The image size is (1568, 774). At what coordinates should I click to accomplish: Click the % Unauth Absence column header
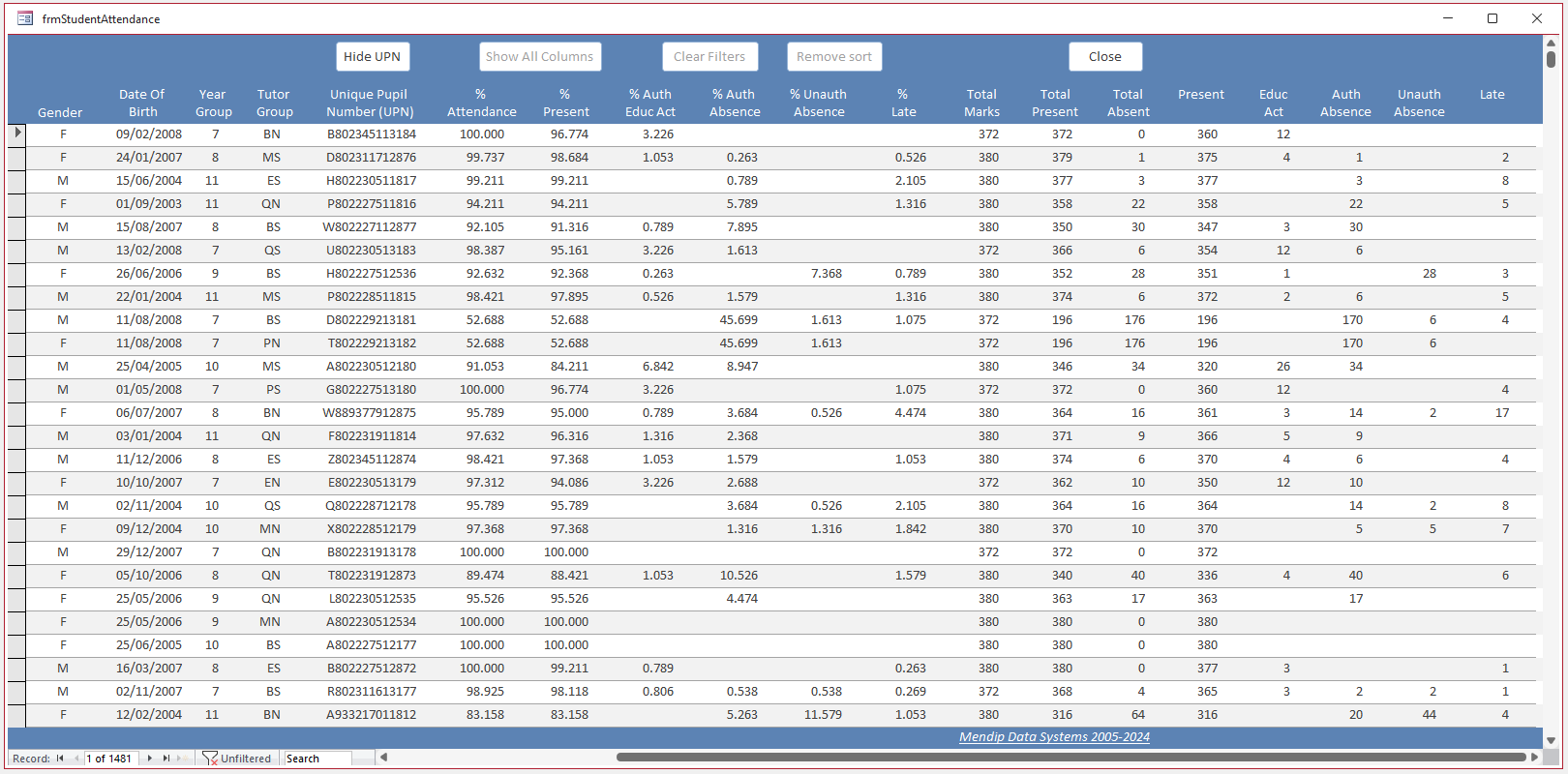[x=819, y=103]
